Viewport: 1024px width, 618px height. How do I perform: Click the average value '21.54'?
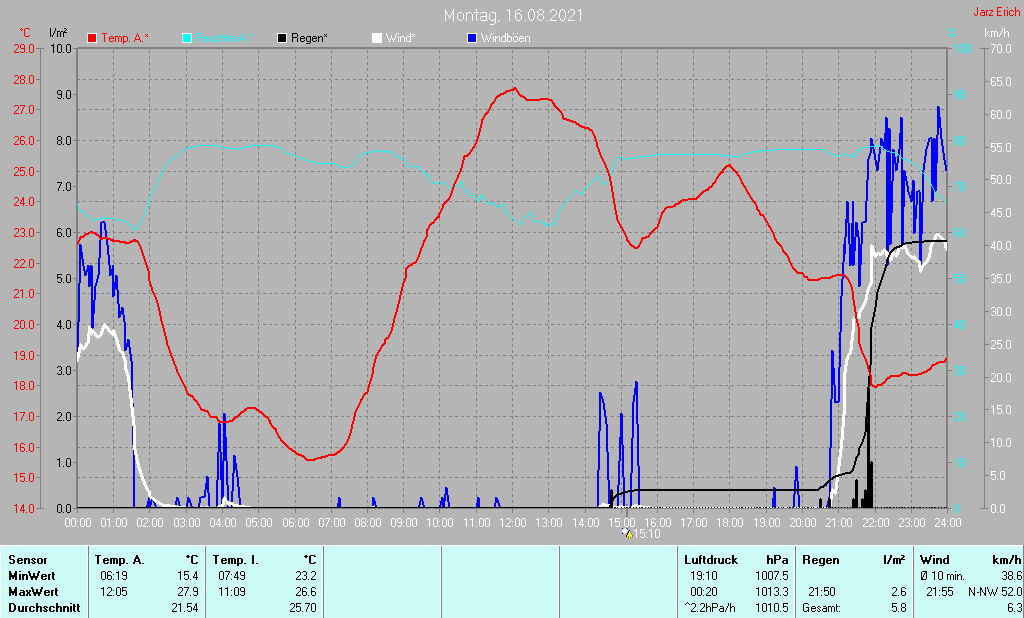185,608
